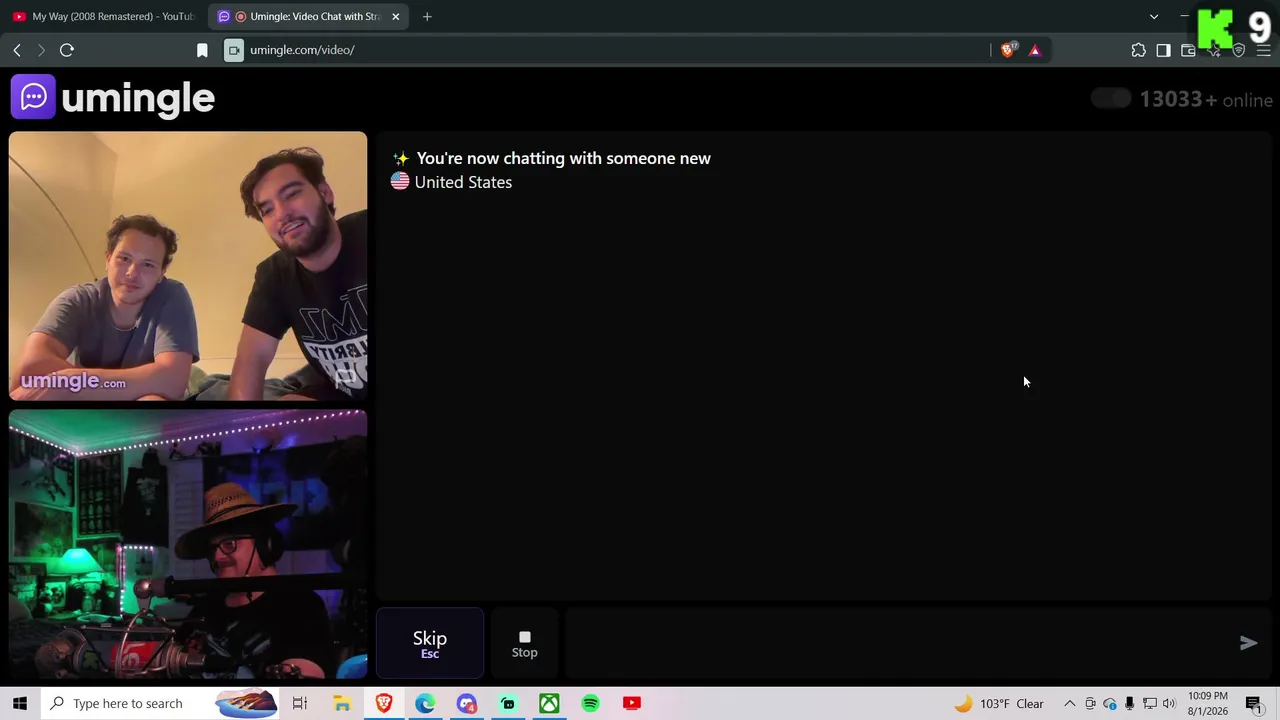Open the 103°F Clear weather widget
The image size is (1280, 720).
(999, 703)
